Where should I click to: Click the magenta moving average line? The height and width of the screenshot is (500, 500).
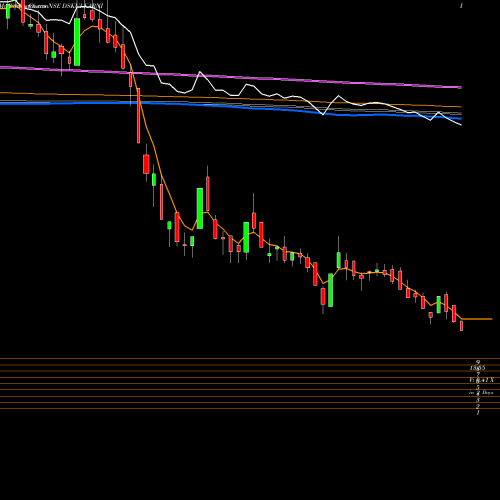(x=231, y=77)
